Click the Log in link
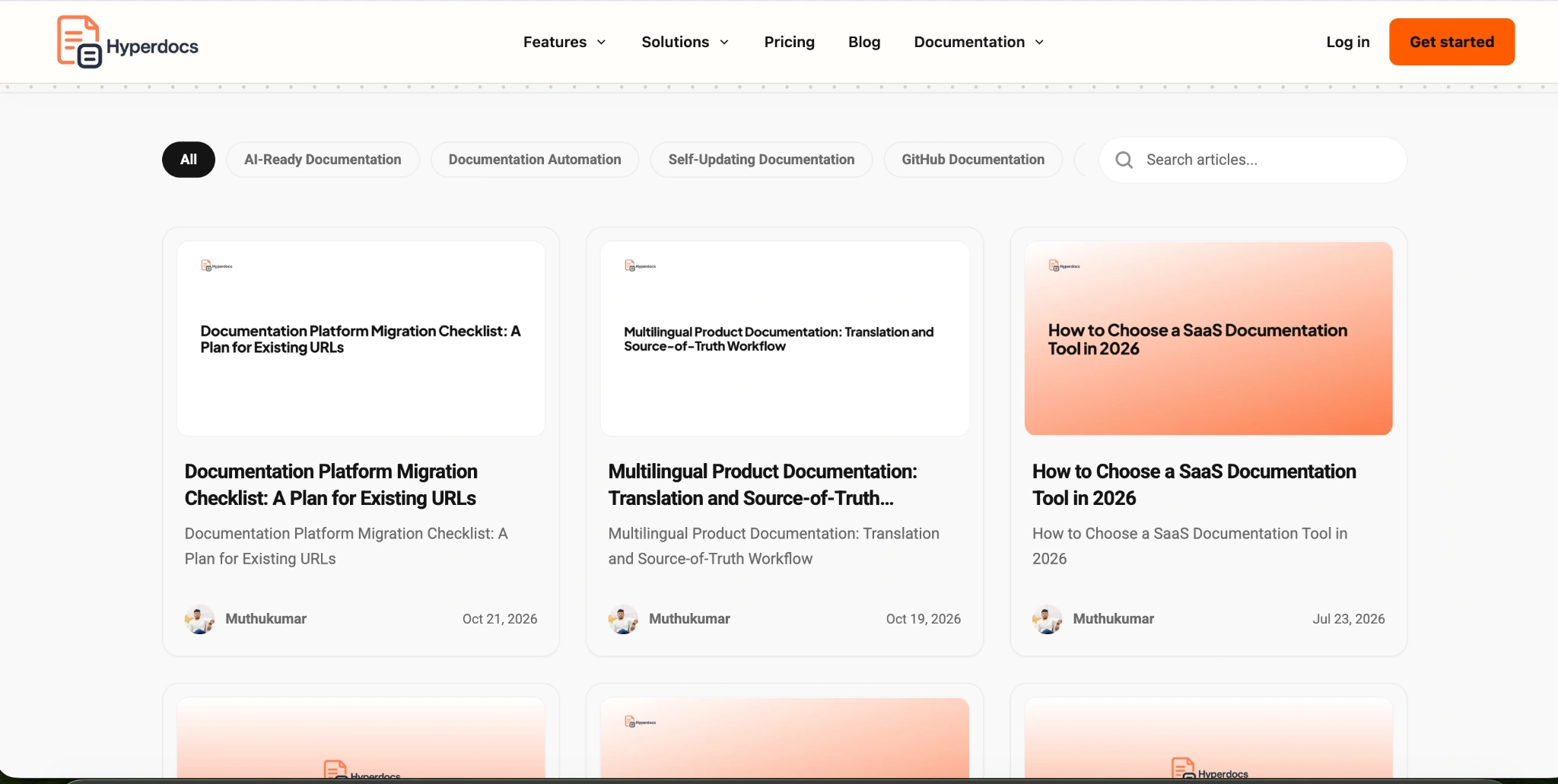The width and height of the screenshot is (1558, 784). [1347, 42]
